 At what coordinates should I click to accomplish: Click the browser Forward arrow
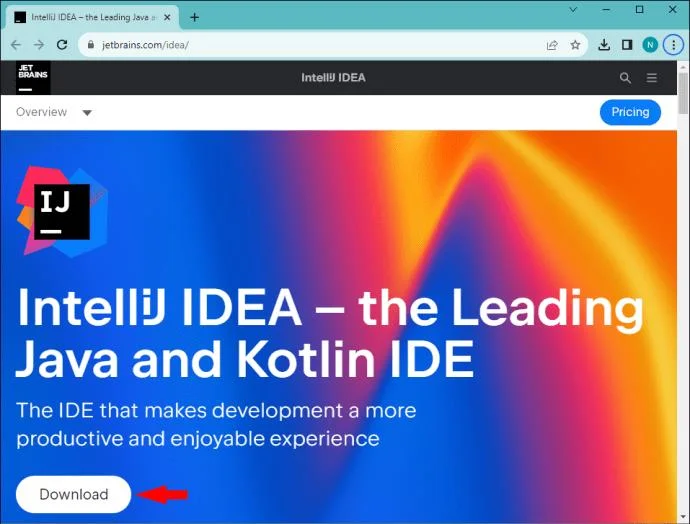(x=39, y=45)
